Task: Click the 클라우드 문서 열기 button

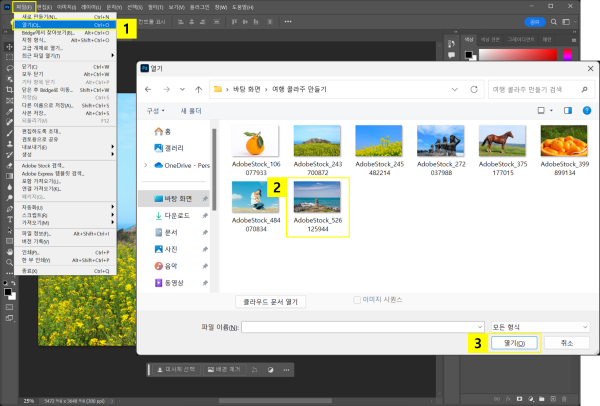Action: pyautogui.click(x=271, y=302)
